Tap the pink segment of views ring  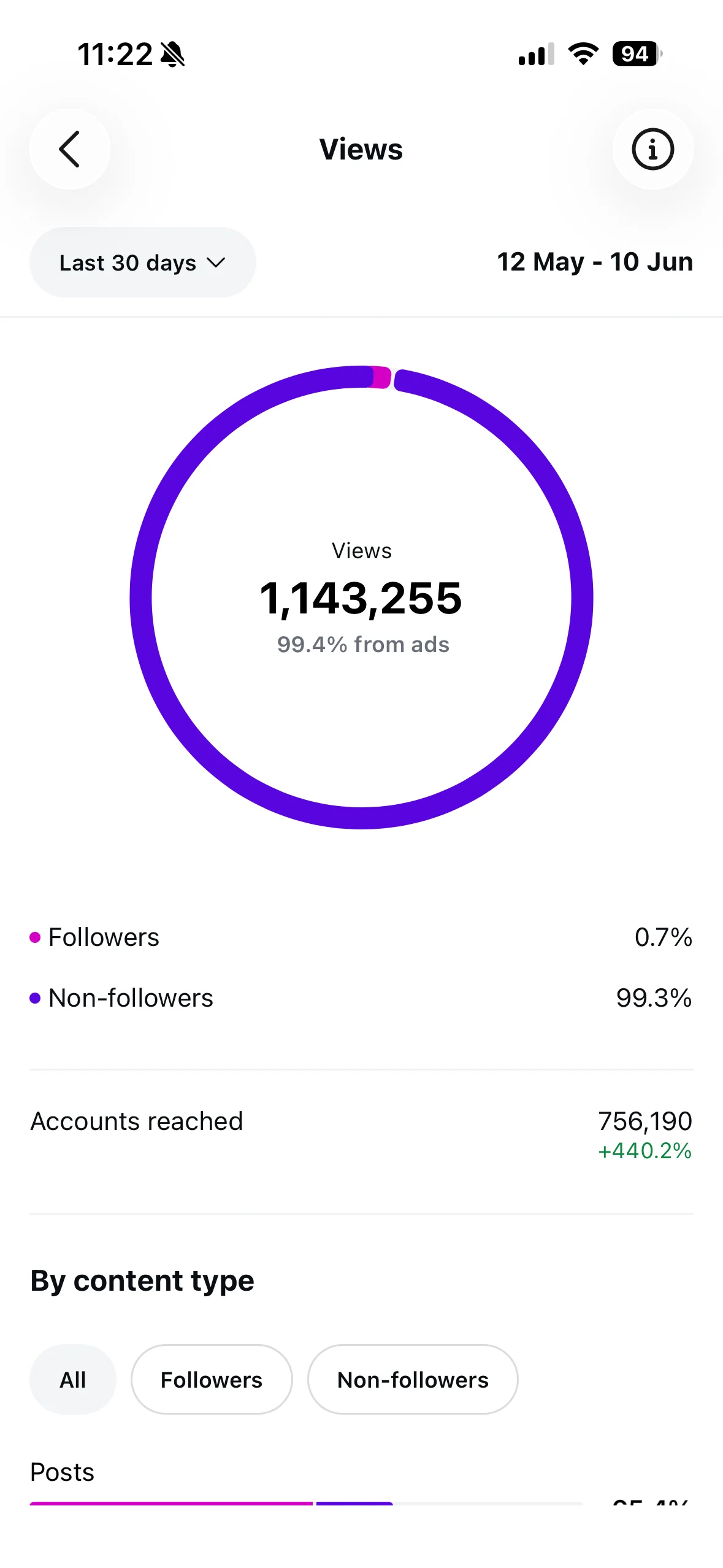[x=381, y=377]
